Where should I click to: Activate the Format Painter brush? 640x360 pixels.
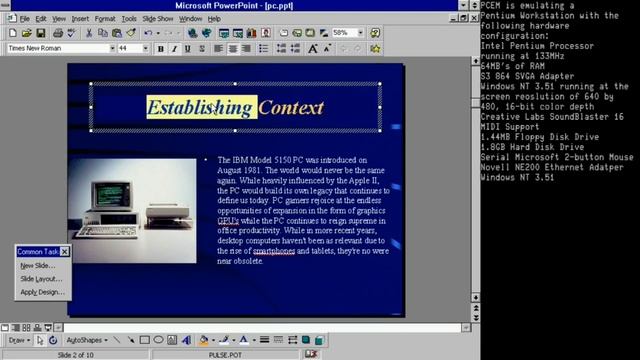[x=131, y=33]
